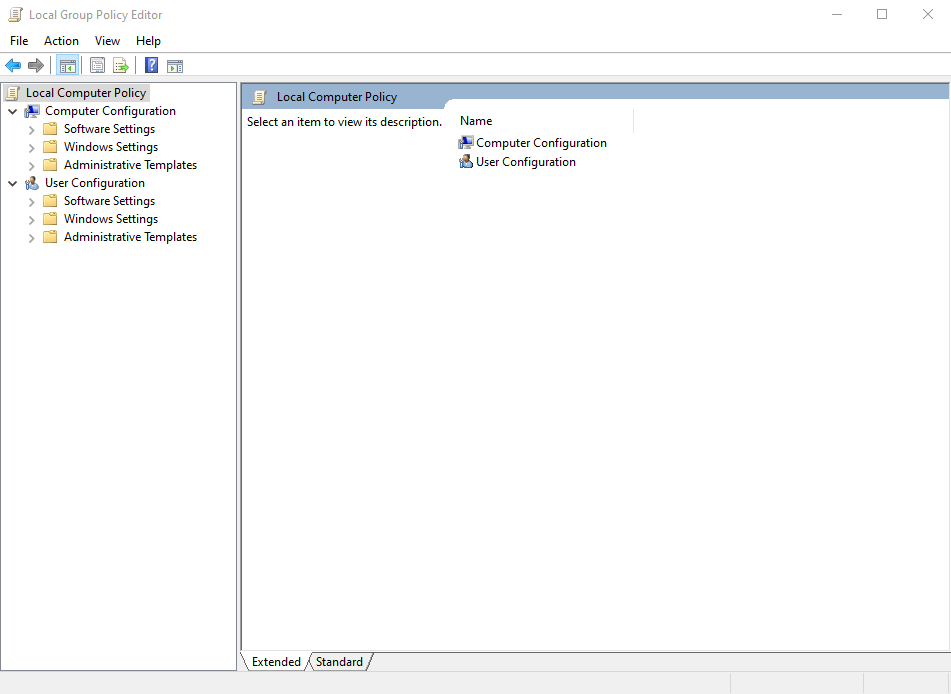Select Windows Settings label under Computer Configuration
Image resolution: width=951 pixels, height=694 pixels.
[111, 147]
